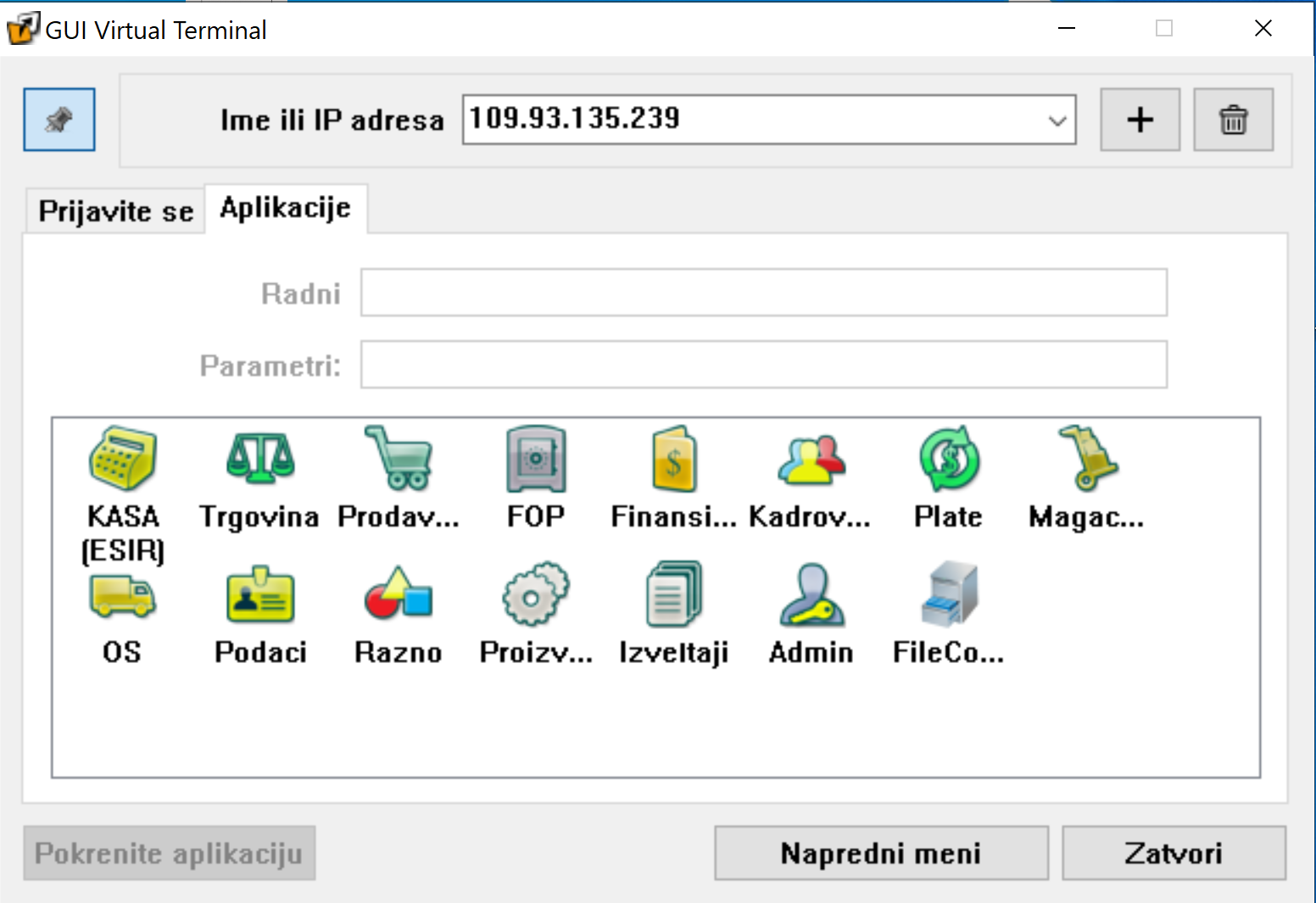
Task: Open the Podaci ID card icon
Action: [259, 595]
